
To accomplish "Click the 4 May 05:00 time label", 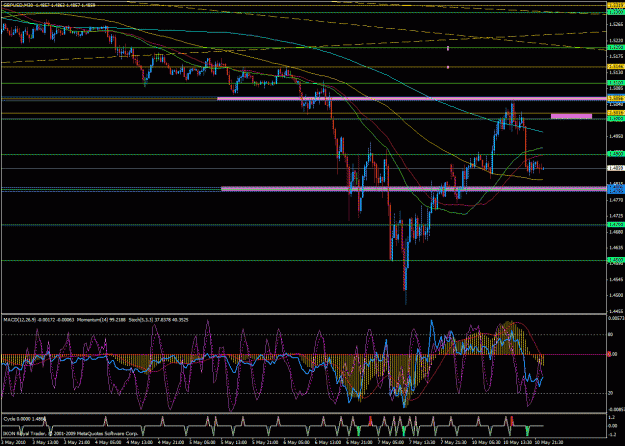I will [108, 442].
